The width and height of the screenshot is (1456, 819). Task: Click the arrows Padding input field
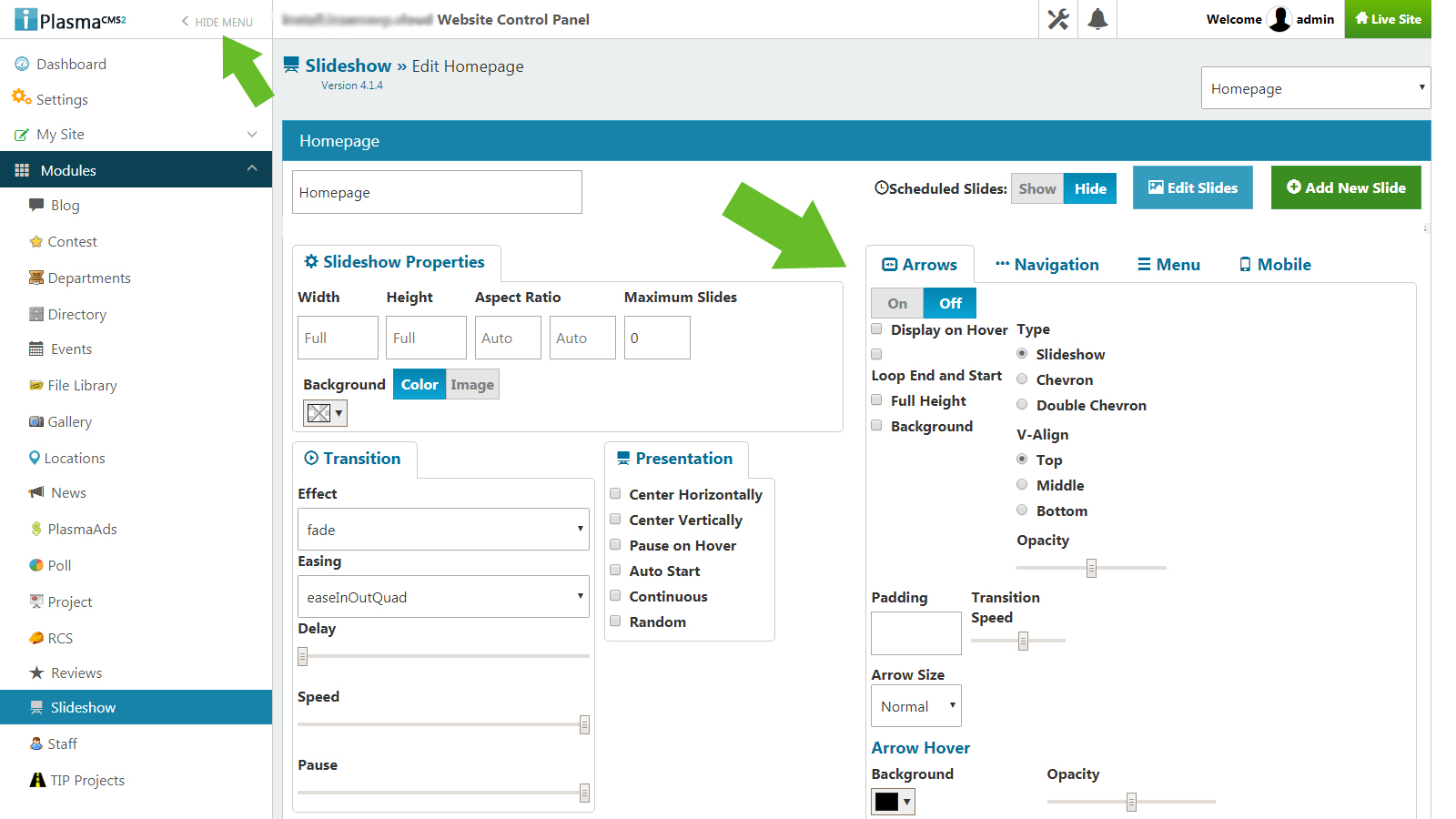click(916, 633)
